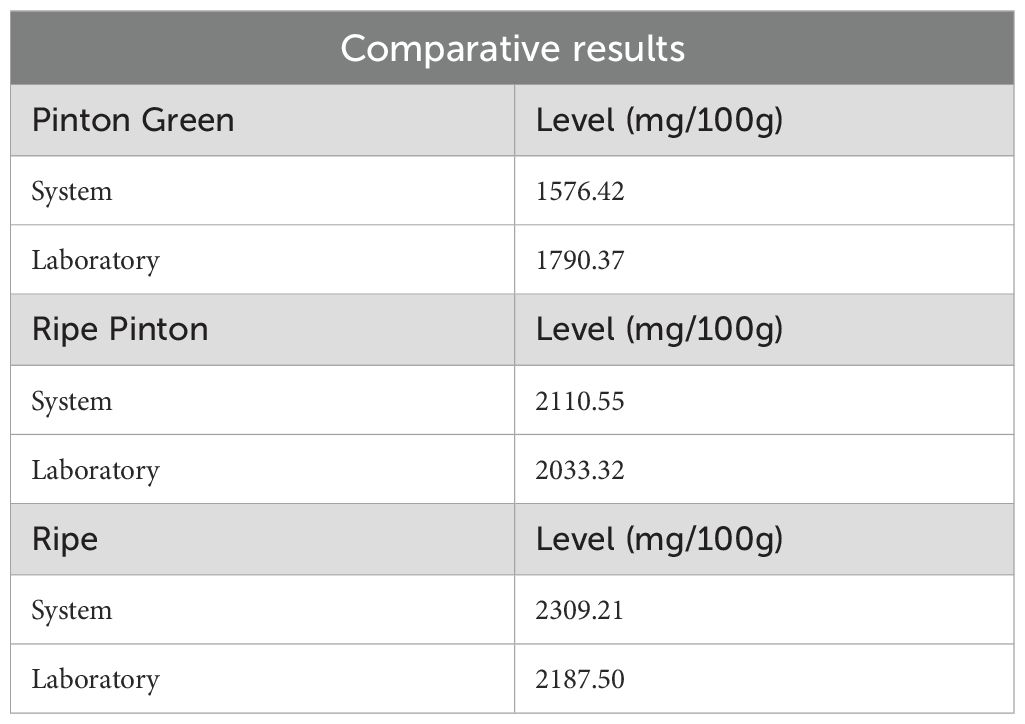1025x724 pixels.
Task: Select the Ripe section heading
Action: click(65, 540)
